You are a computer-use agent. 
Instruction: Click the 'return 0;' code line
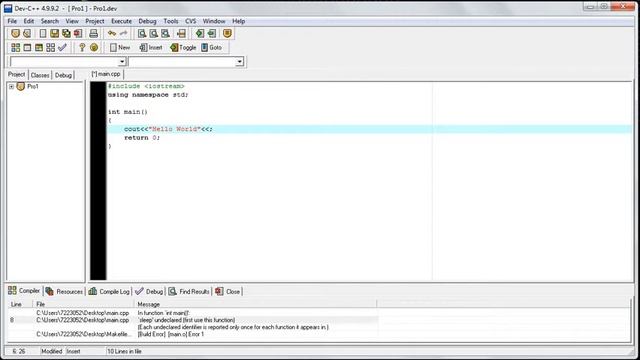(x=142, y=138)
